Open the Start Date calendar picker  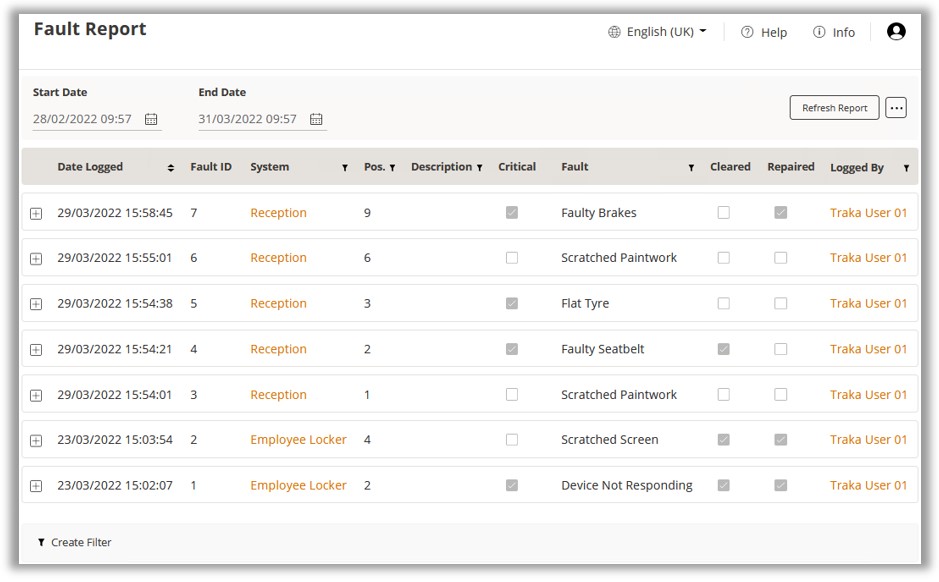151,119
